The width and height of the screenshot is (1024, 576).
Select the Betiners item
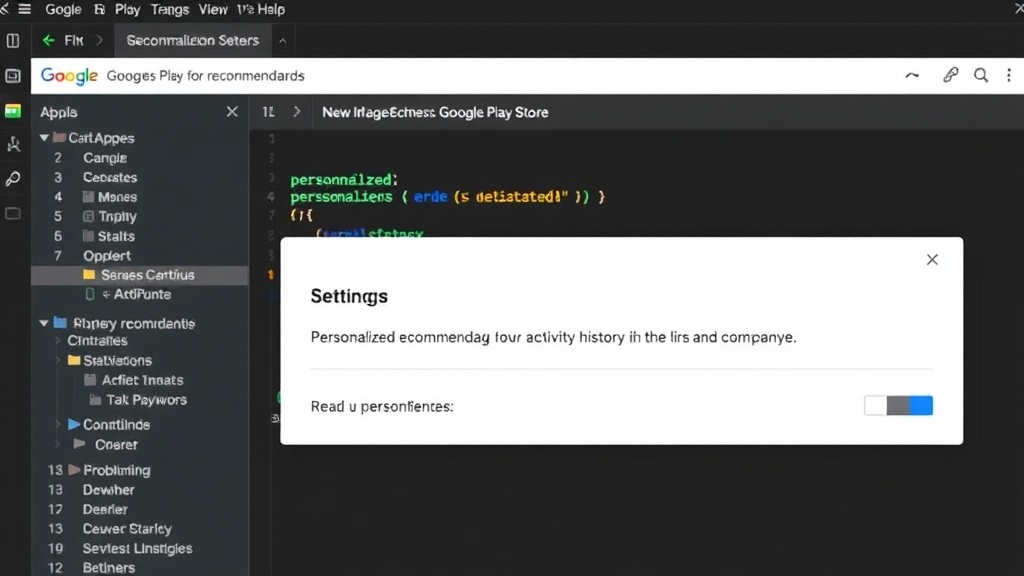[108, 568]
